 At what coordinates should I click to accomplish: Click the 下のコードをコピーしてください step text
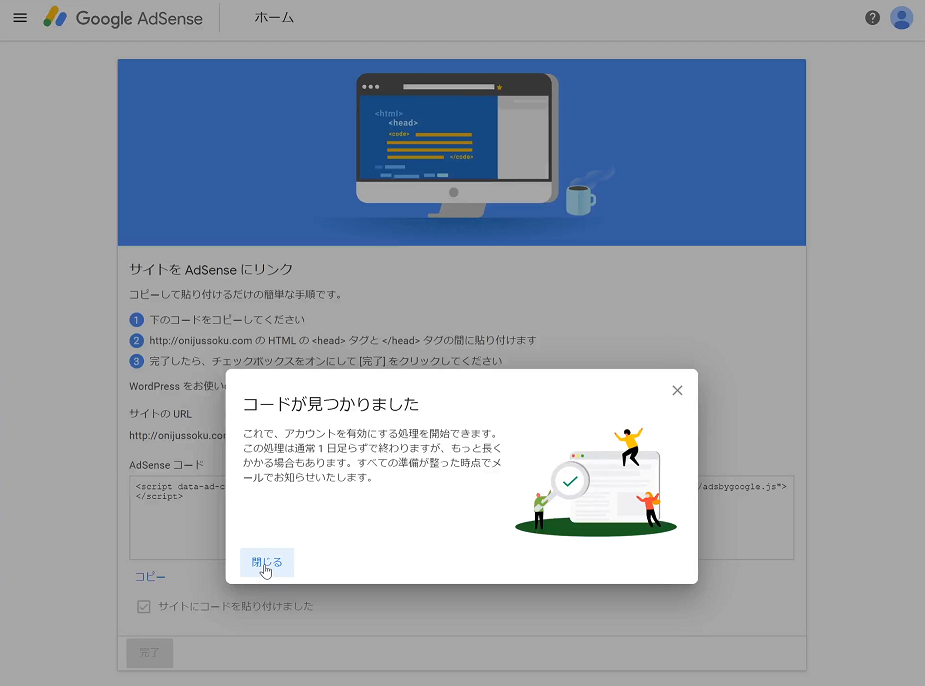(227, 320)
